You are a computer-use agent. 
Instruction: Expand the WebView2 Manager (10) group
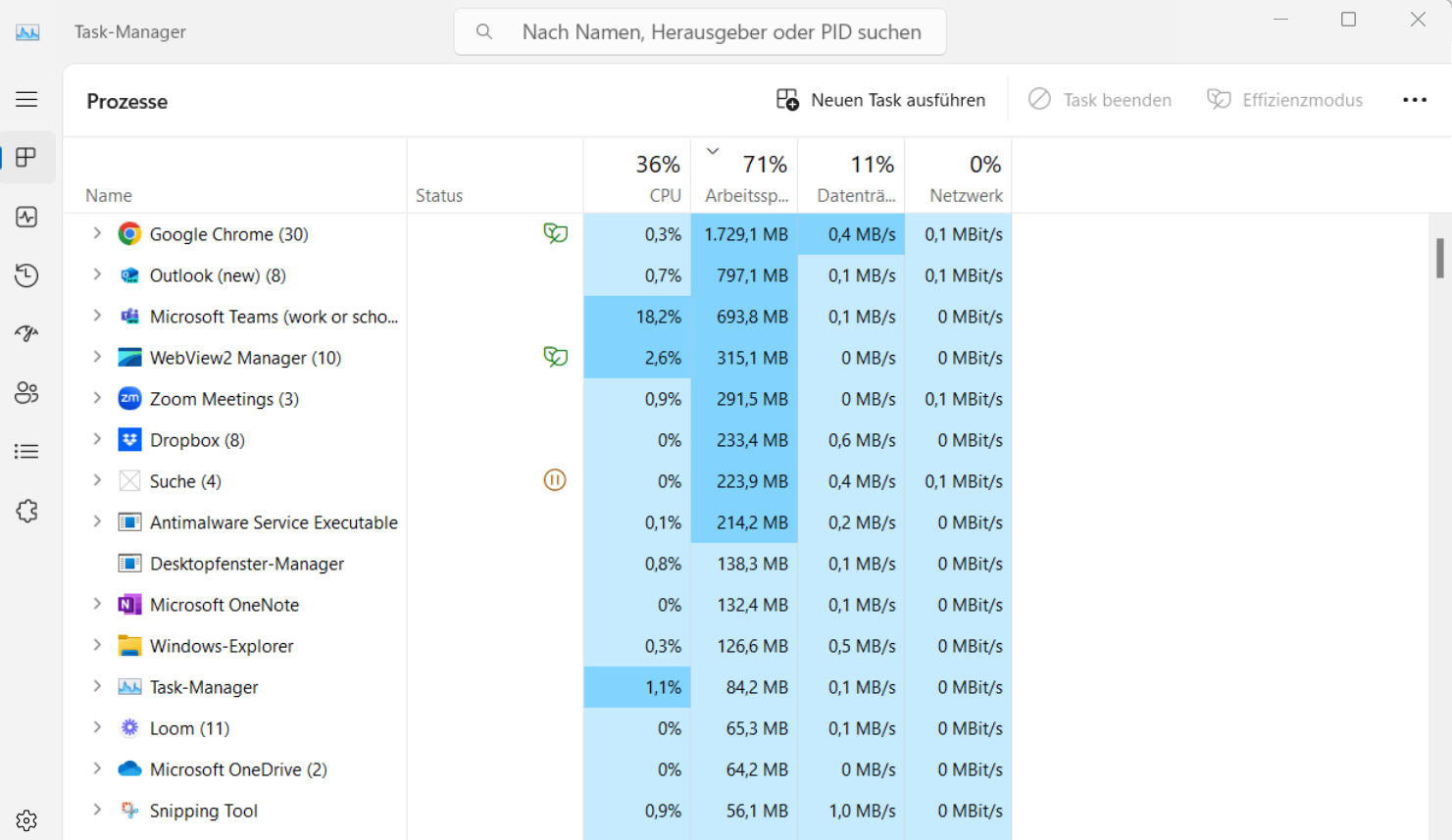97,357
